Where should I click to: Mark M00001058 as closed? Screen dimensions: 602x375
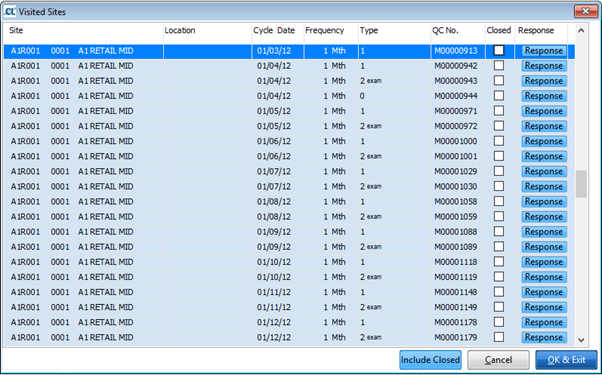coord(499,202)
